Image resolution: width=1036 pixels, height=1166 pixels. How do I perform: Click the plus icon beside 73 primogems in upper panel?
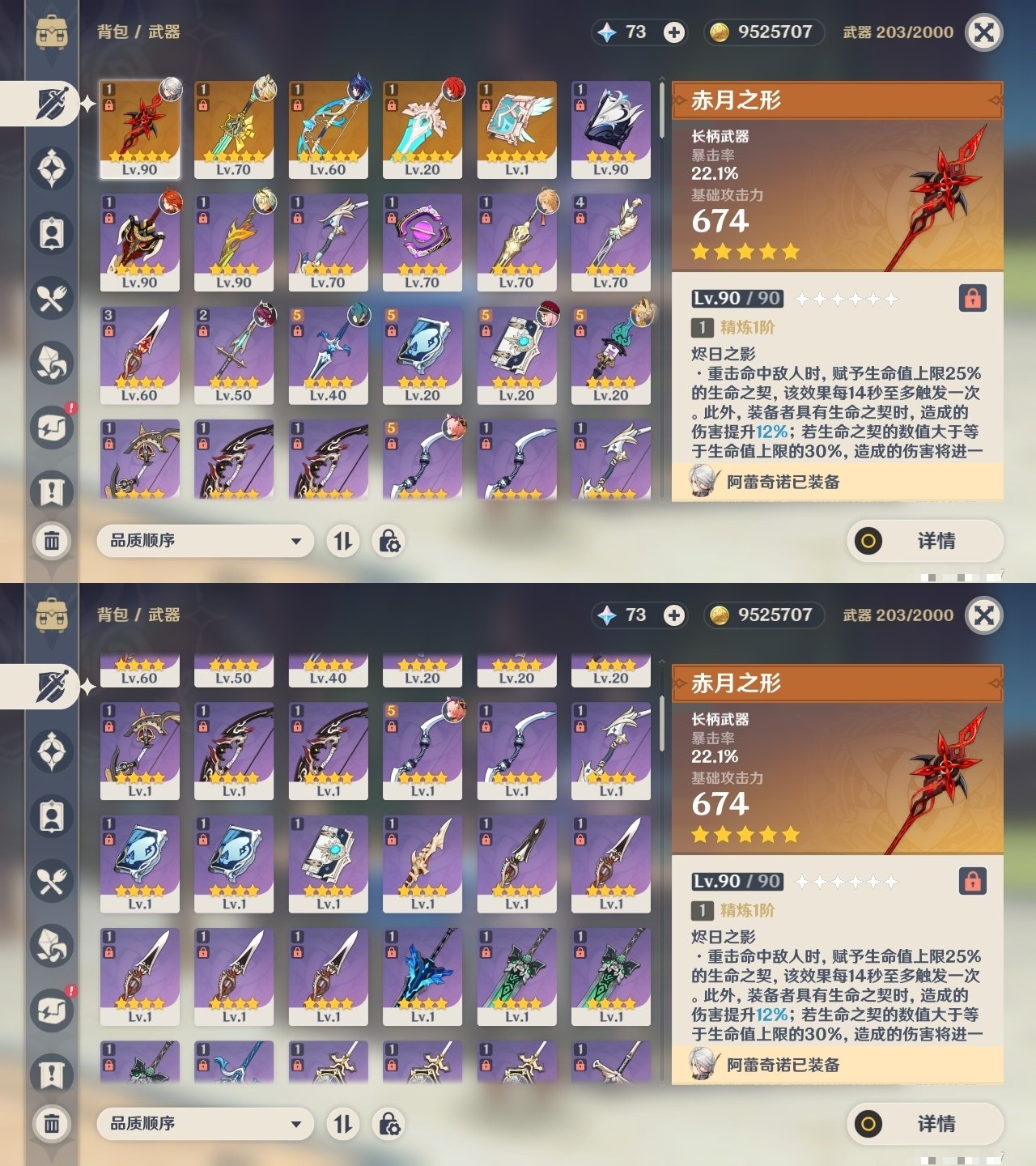tap(673, 32)
